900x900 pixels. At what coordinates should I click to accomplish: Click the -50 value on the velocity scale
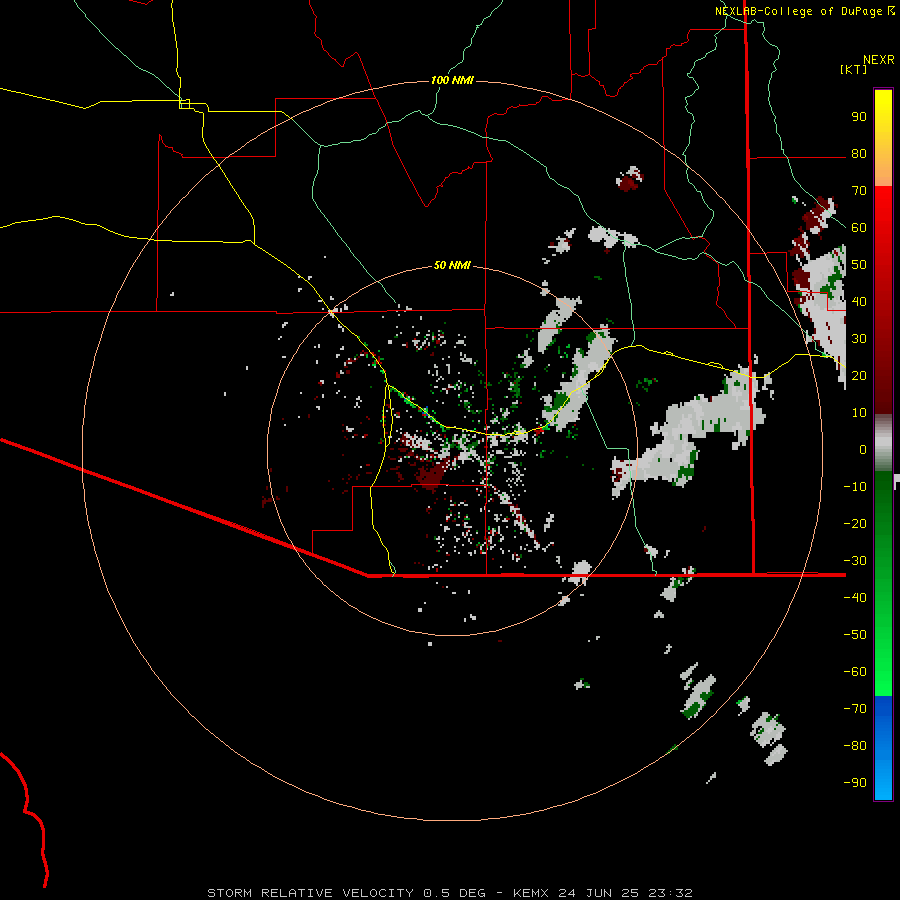(855, 635)
